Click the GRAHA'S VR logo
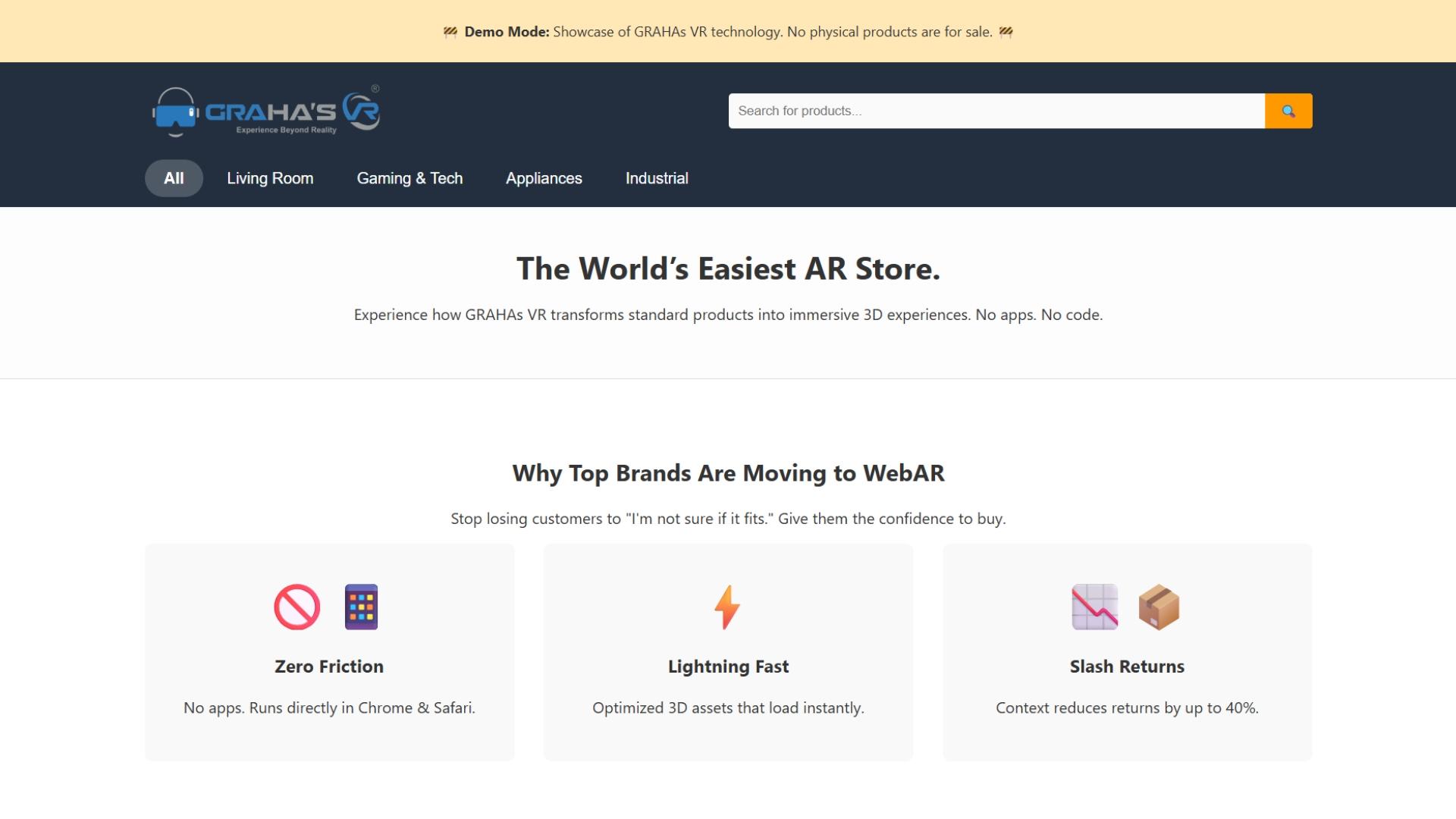 pyautogui.click(x=266, y=111)
